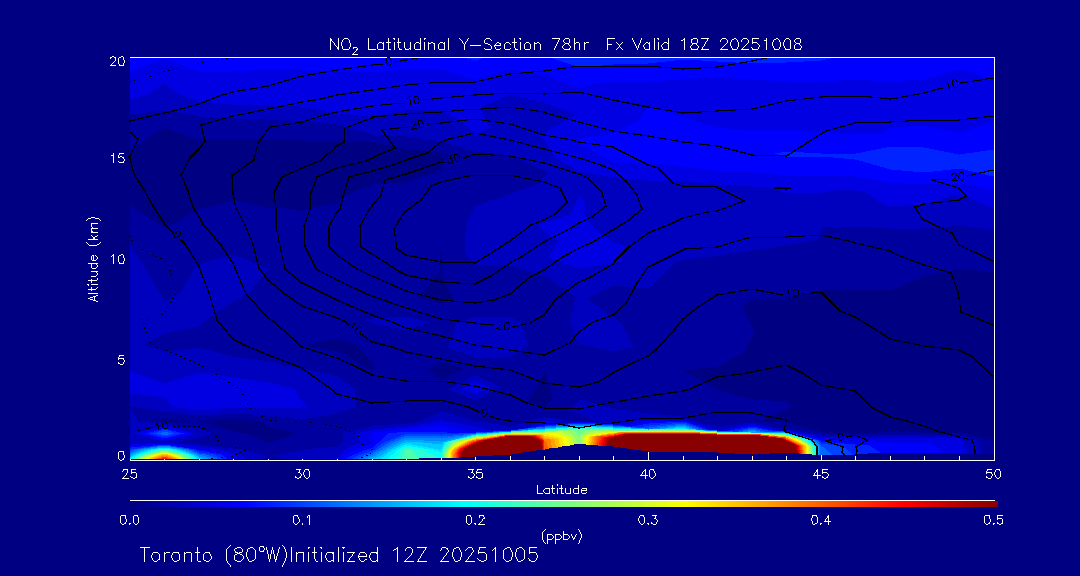Click the Latitude x-axis label

560,490
